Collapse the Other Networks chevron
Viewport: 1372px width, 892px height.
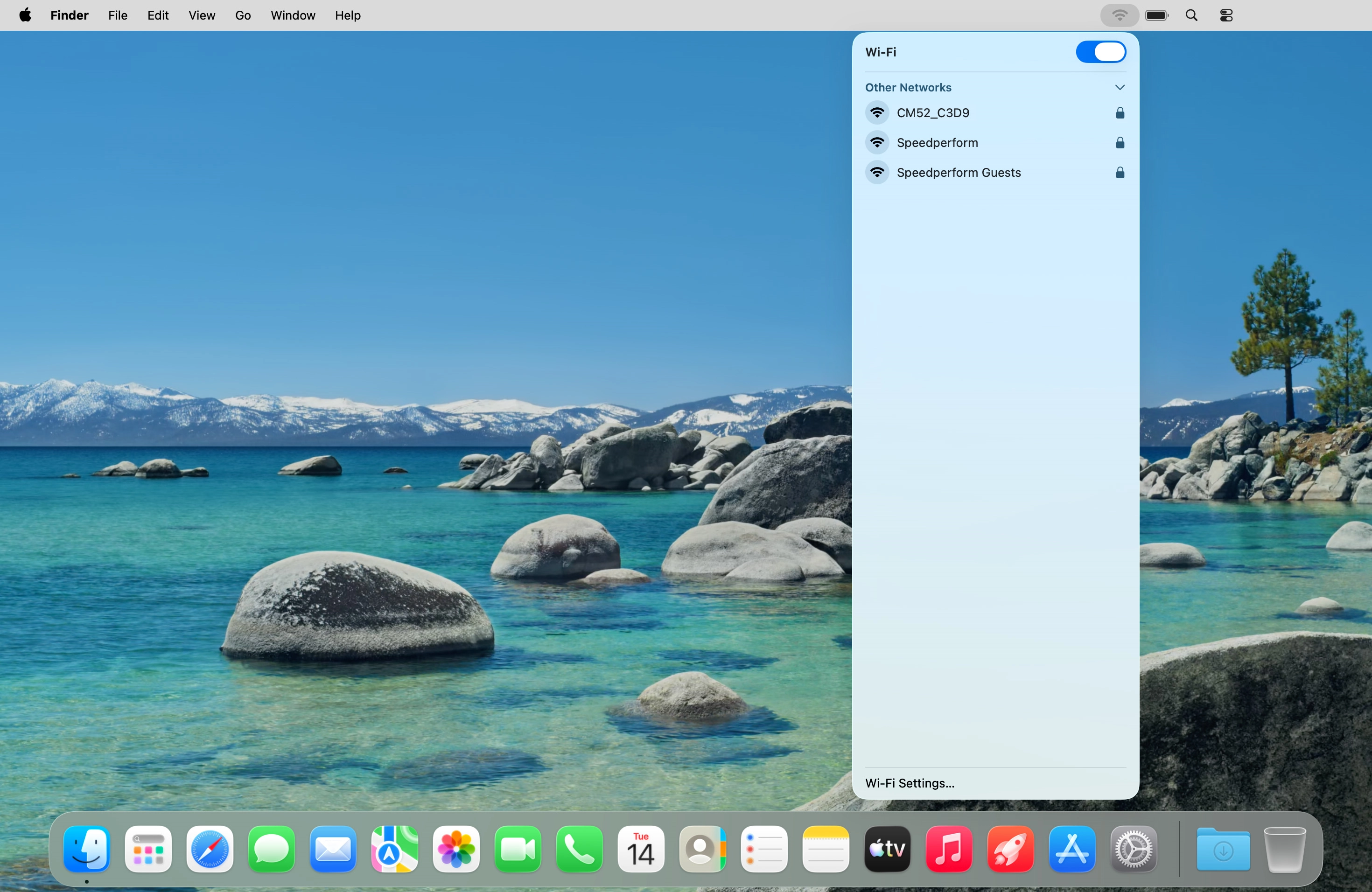[x=1120, y=88]
